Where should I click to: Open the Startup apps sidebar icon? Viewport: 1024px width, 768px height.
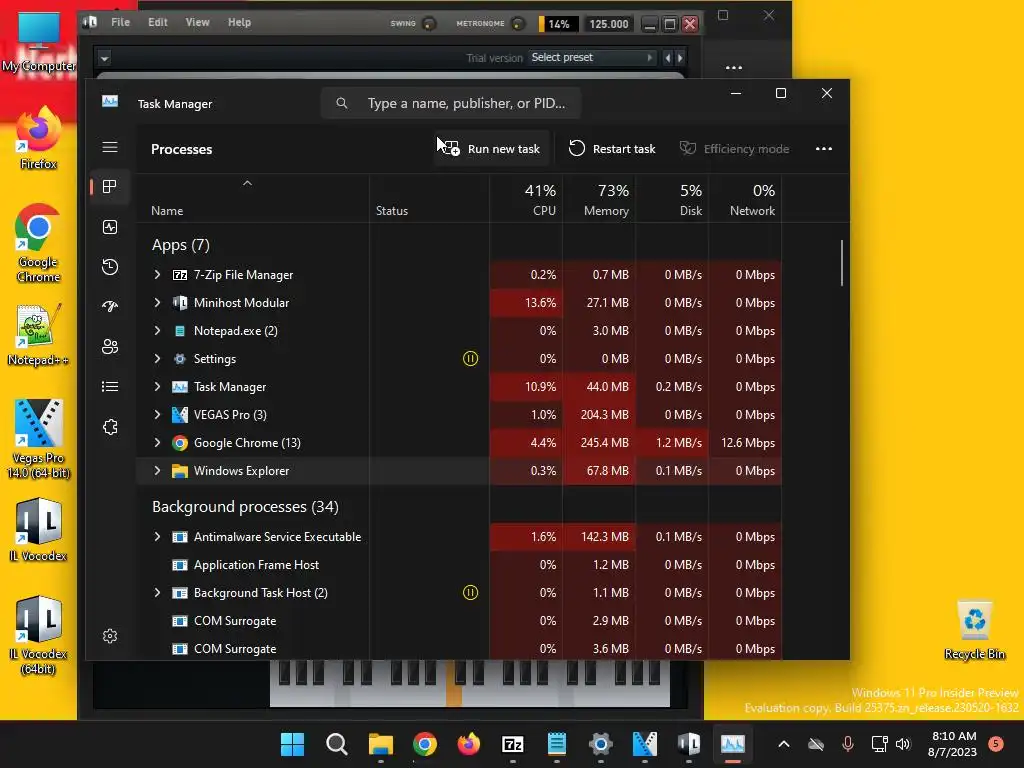110,306
